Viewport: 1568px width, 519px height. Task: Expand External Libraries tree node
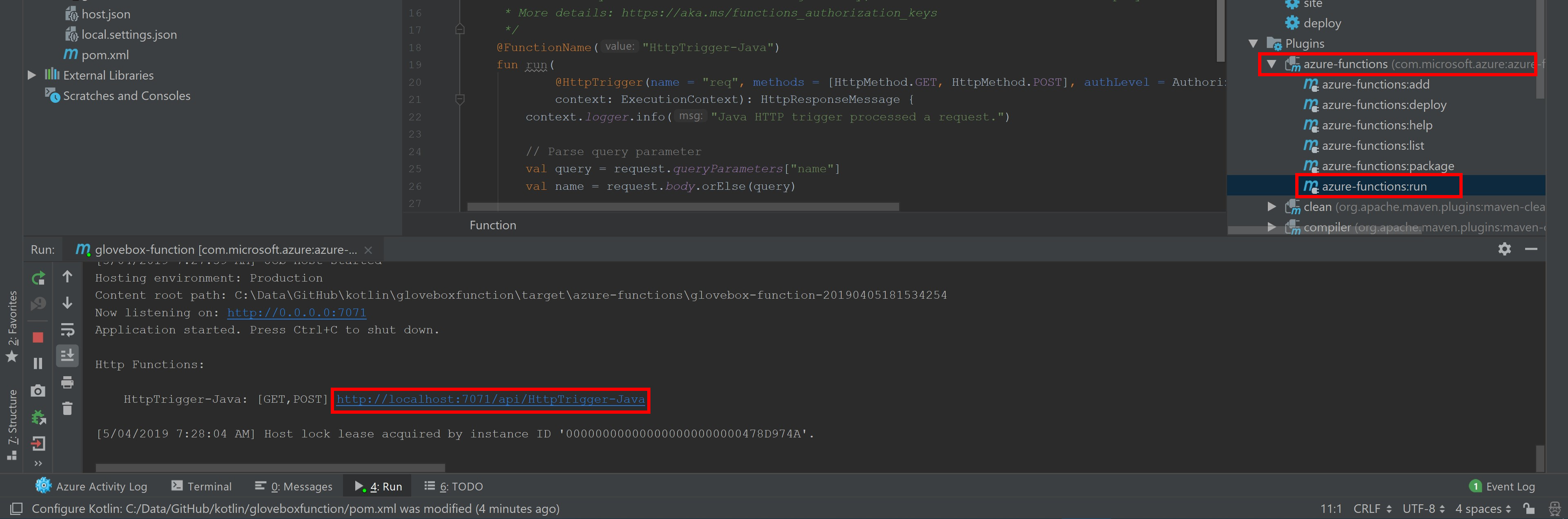(32, 75)
